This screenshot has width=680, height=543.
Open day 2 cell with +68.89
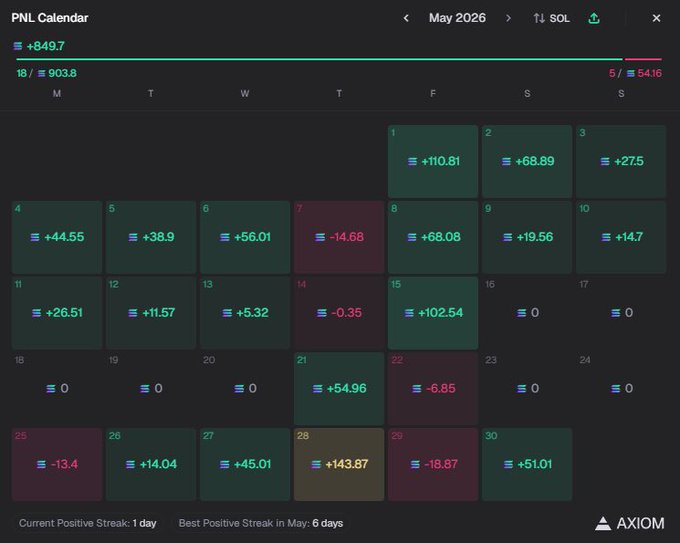click(527, 161)
